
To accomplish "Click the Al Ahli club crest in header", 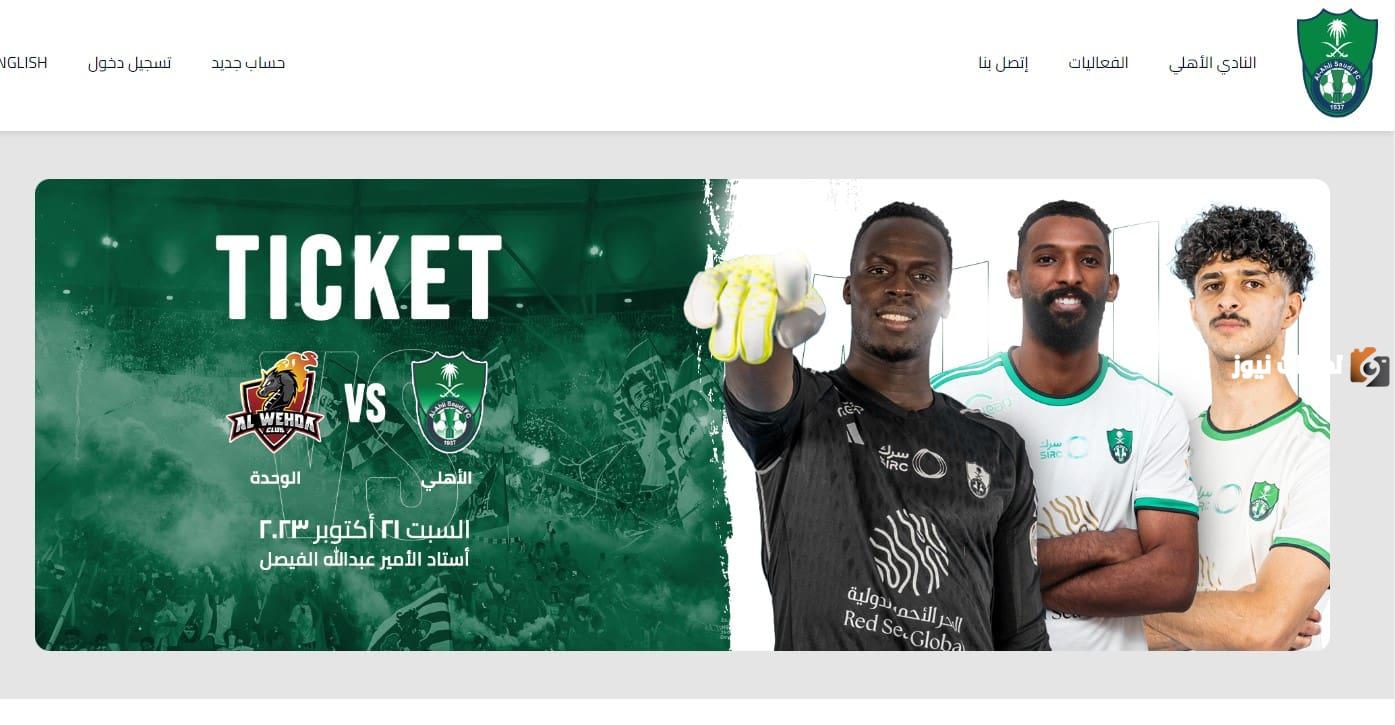I will pos(1337,63).
